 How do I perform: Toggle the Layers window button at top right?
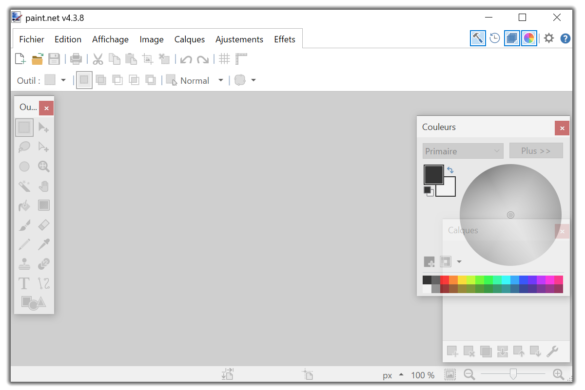coord(512,38)
